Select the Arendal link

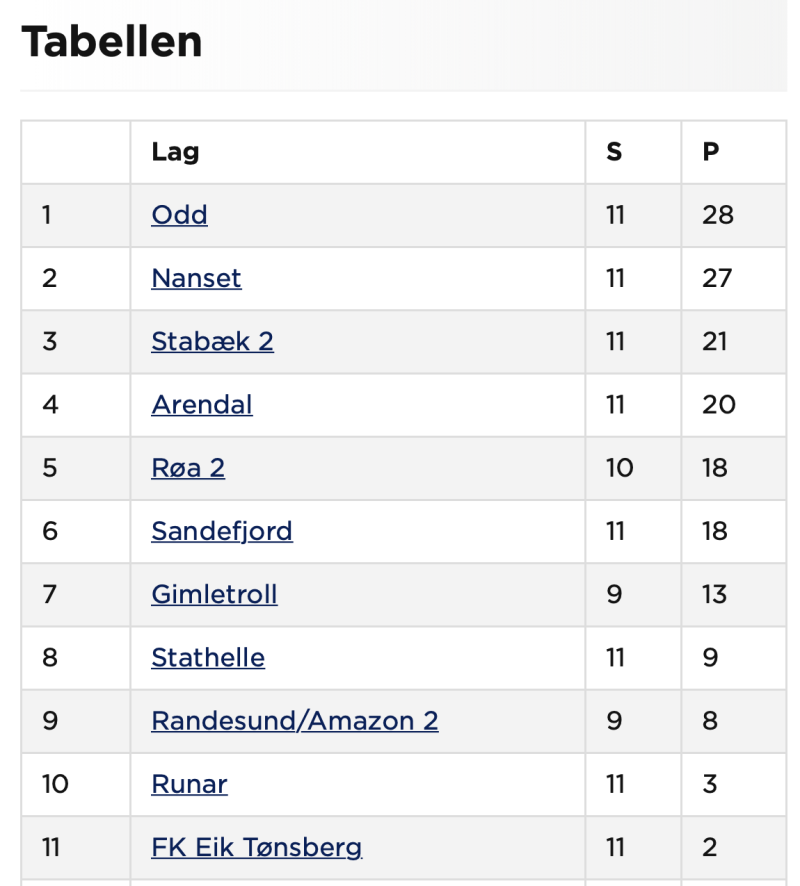201,405
